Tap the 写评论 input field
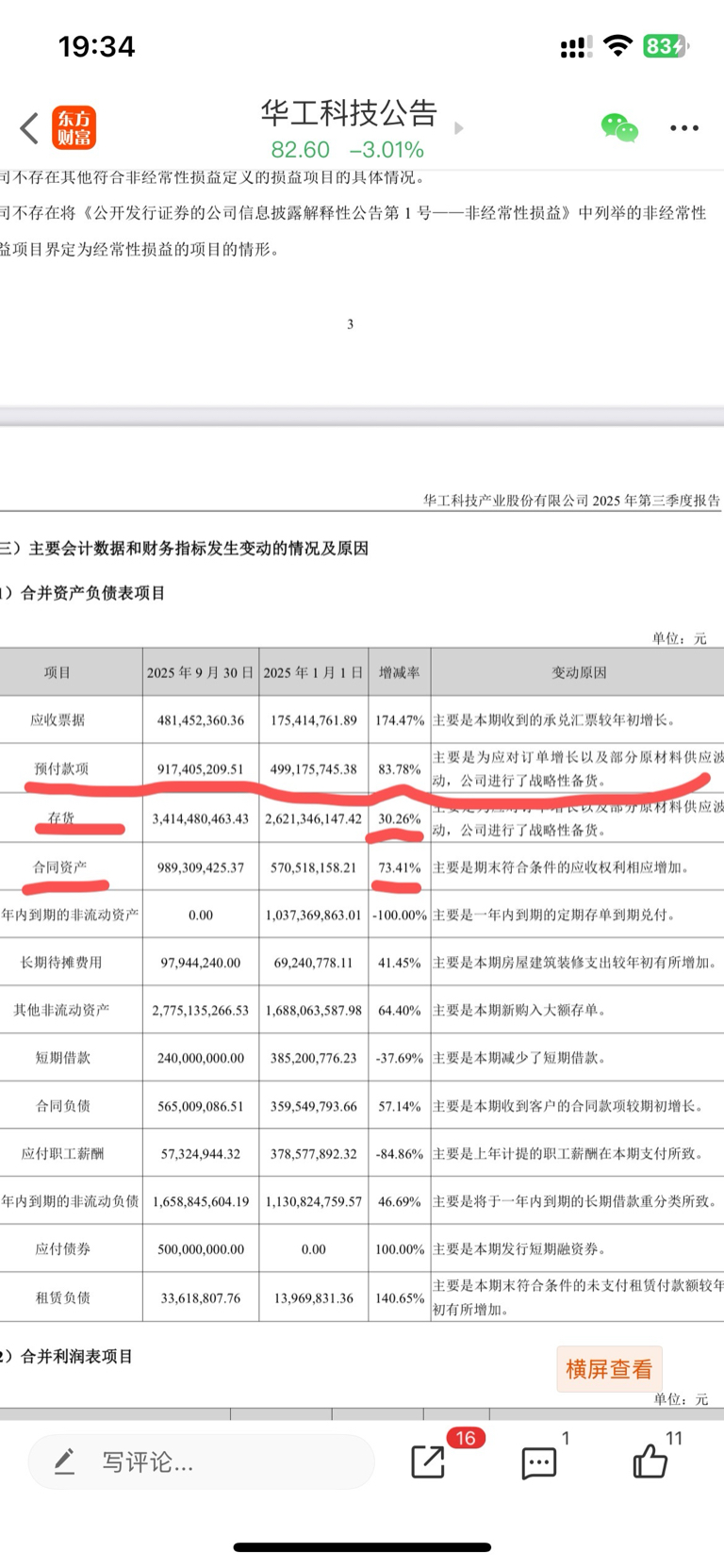Viewport: 724px width, 1568px height. [202, 1462]
